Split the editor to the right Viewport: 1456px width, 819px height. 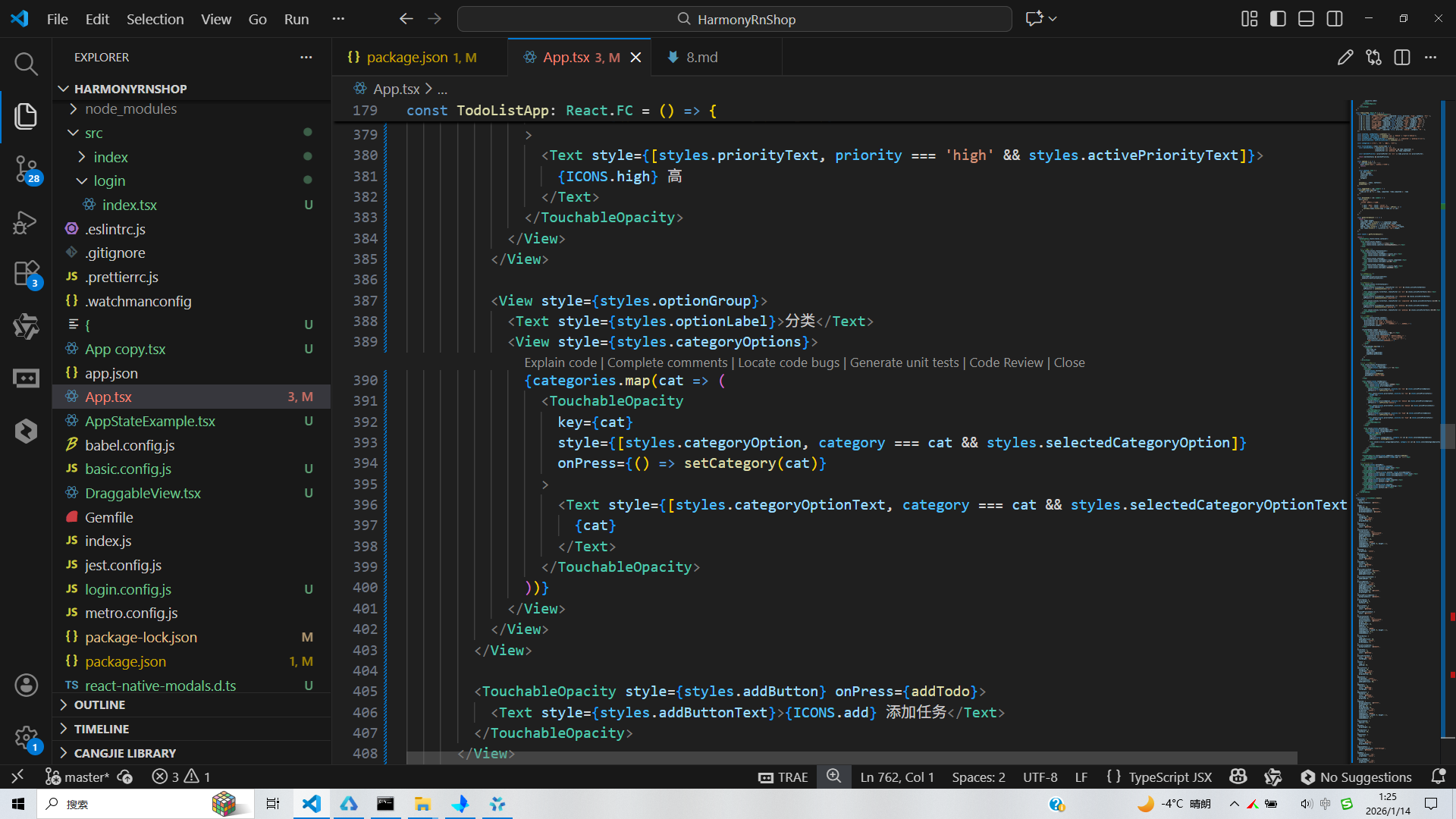1401,58
